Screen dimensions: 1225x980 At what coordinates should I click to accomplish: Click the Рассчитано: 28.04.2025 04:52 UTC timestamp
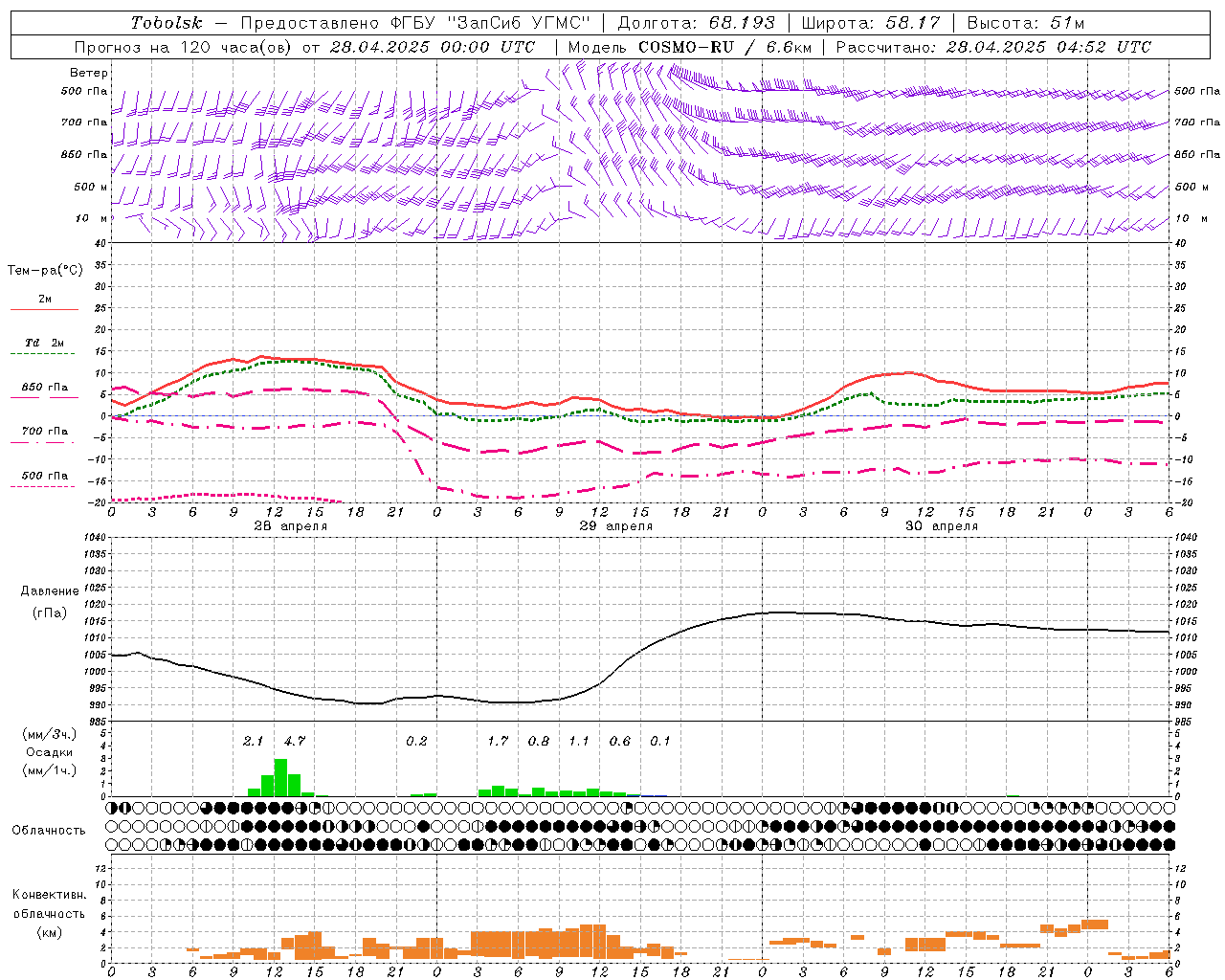pyautogui.click(x=993, y=47)
